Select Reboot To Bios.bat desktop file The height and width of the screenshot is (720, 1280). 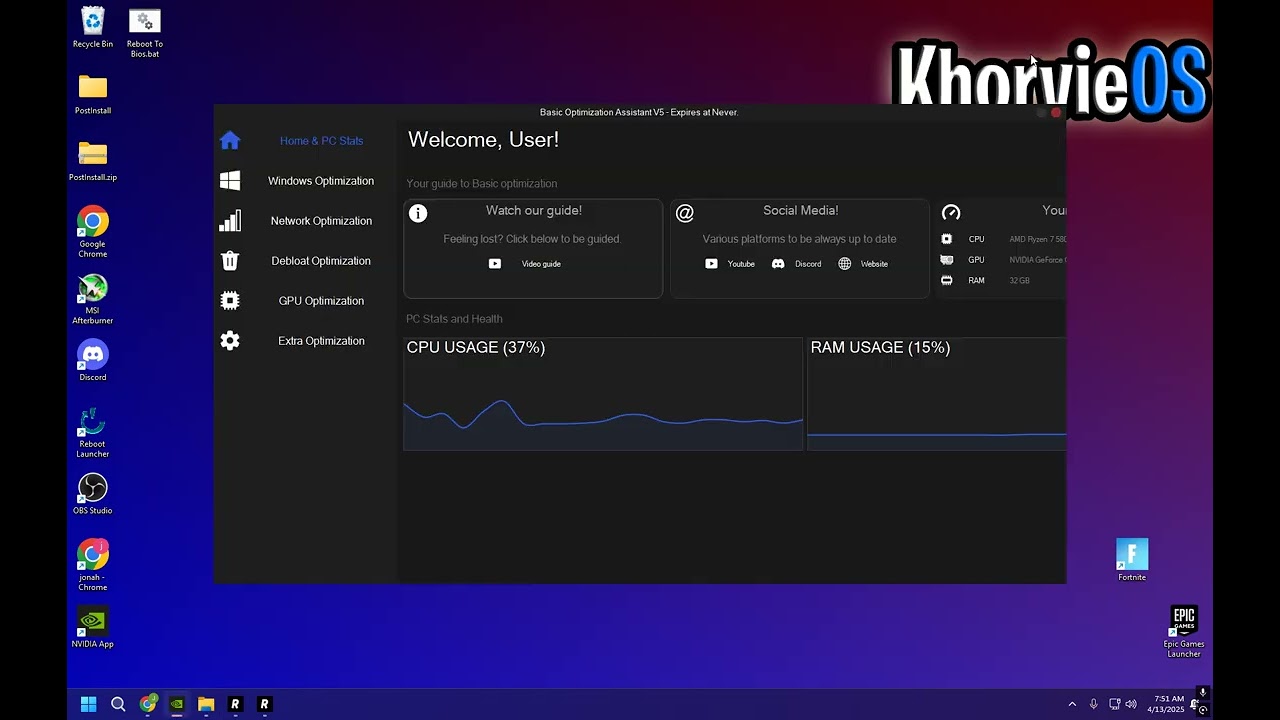coord(145,33)
